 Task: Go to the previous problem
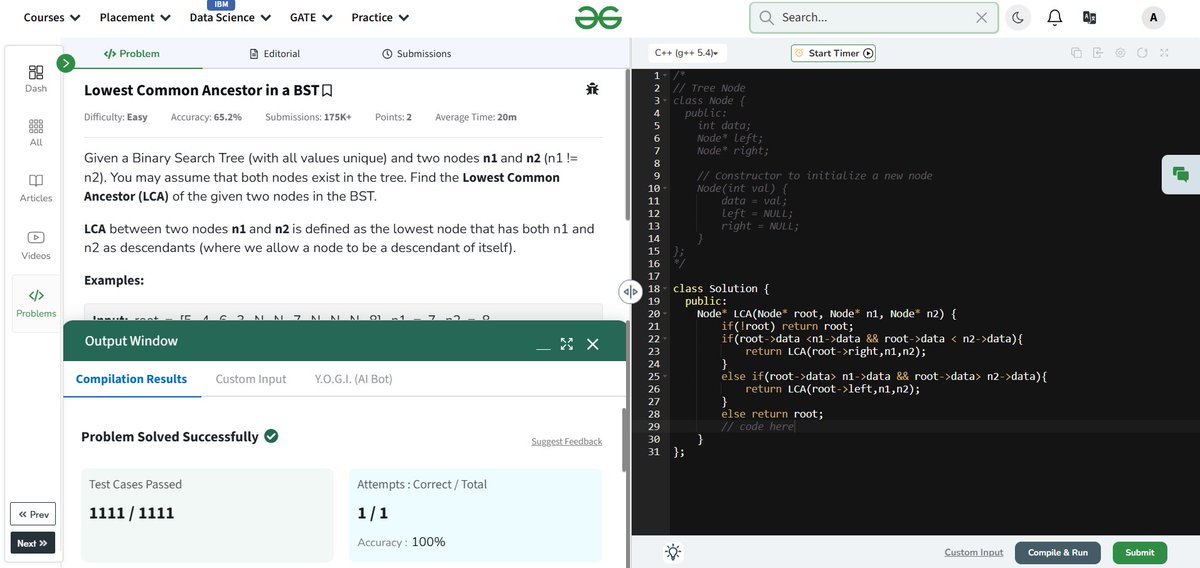click(33, 514)
